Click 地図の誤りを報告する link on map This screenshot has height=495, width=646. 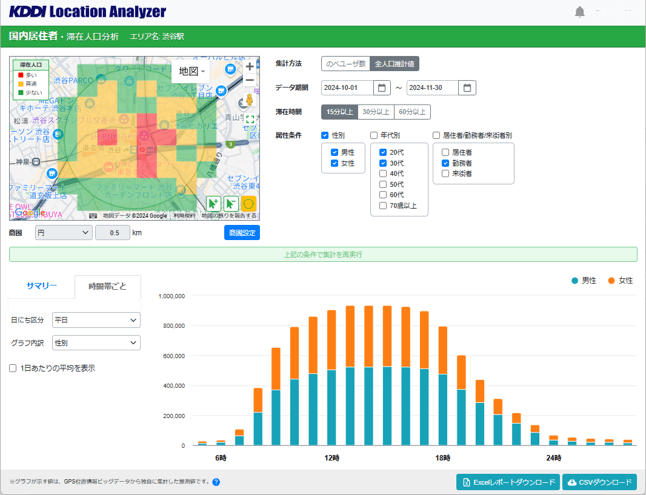coord(229,216)
